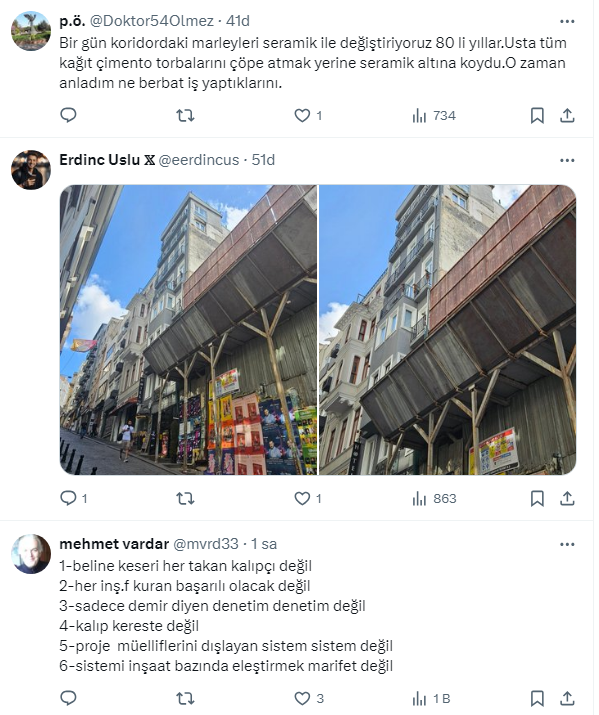Image resolution: width=599 pixels, height=715 pixels.
Task: Share the tweet by @Doktor54Olmez
Action: pyautogui.click(x=567, y=115)
